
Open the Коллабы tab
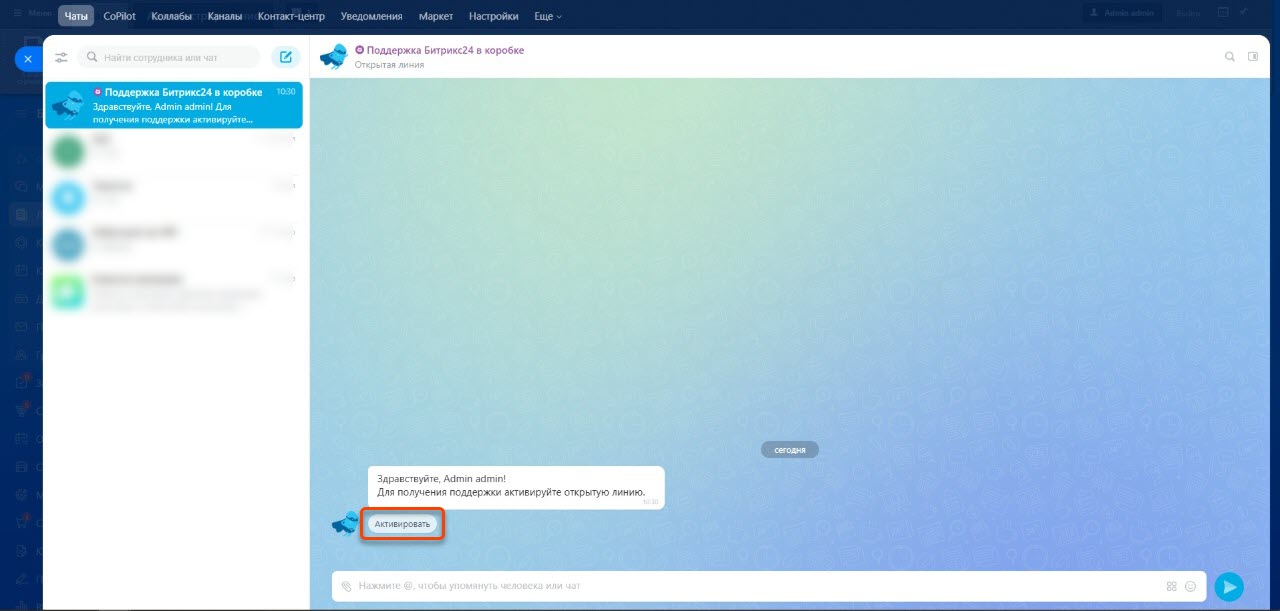[x=171, y=16]
